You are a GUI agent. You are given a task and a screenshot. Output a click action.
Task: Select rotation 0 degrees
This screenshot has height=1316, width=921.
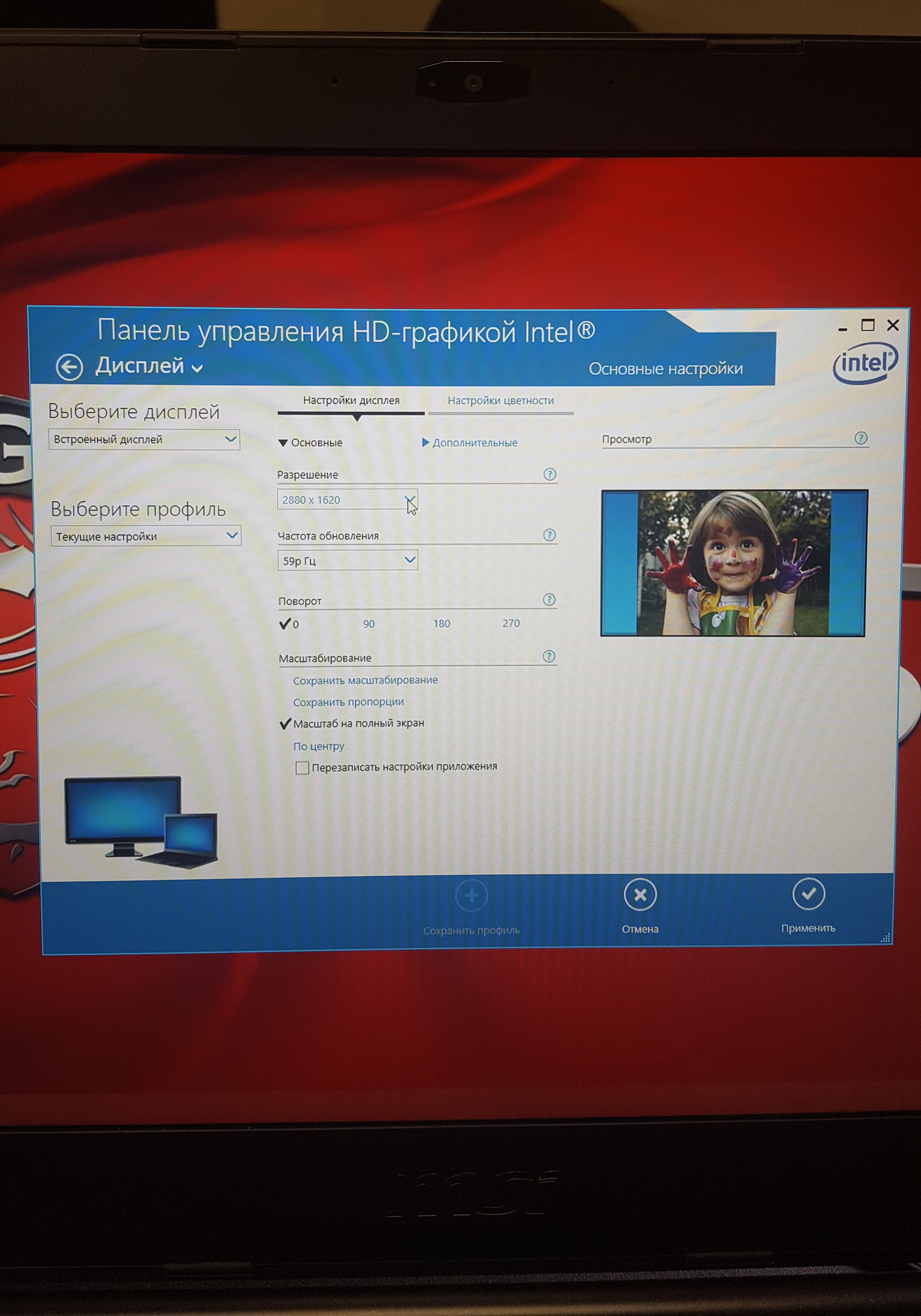[289, 623]
